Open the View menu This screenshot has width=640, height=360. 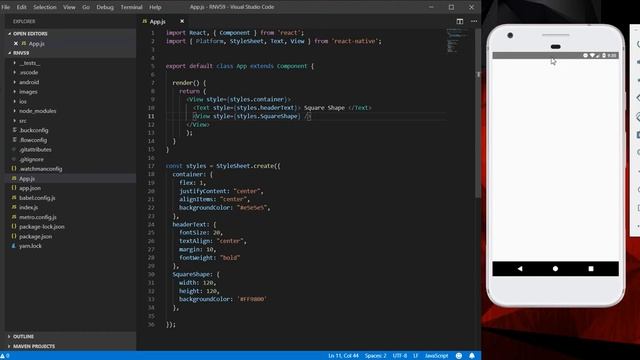pos(69,7)
